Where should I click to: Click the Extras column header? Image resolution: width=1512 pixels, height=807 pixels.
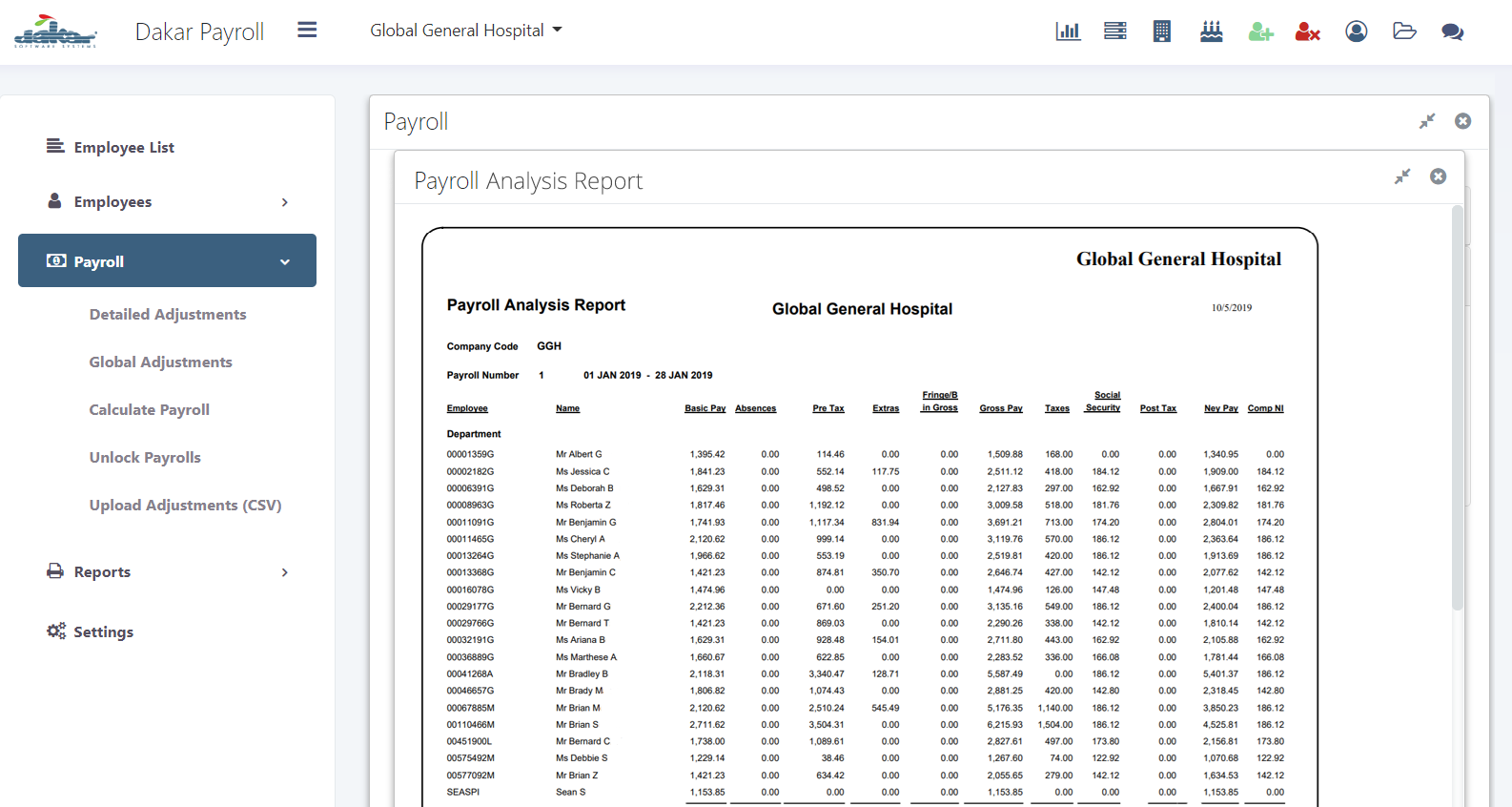pyautogui.click(x=886, y=408)
